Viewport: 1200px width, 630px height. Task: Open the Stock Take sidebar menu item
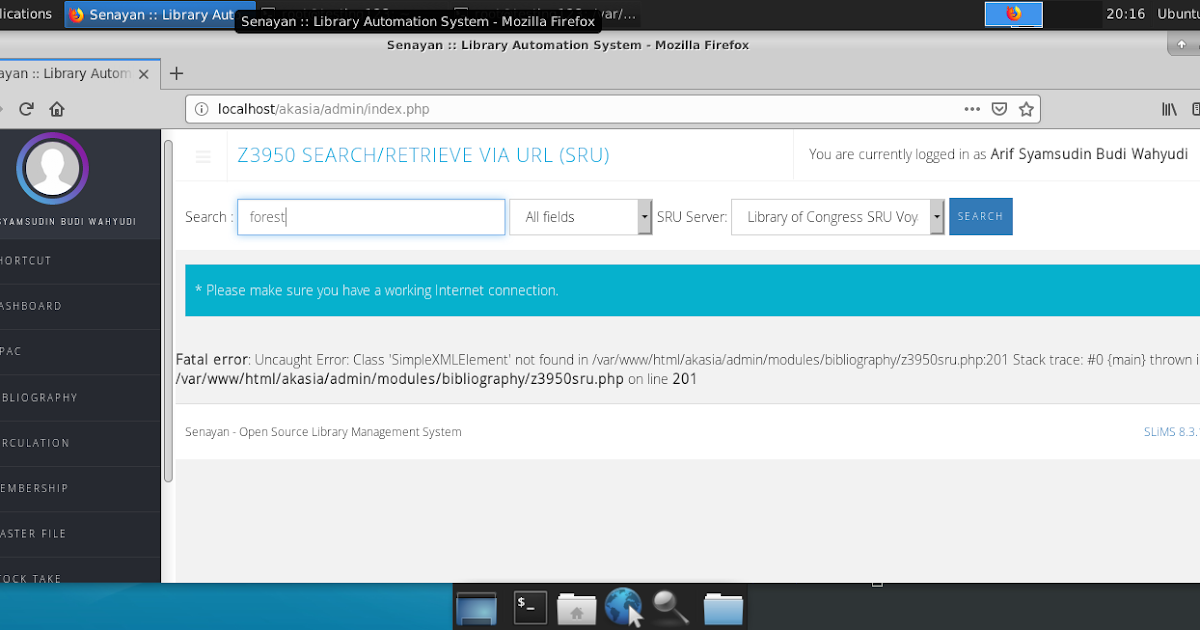(80, 571)
